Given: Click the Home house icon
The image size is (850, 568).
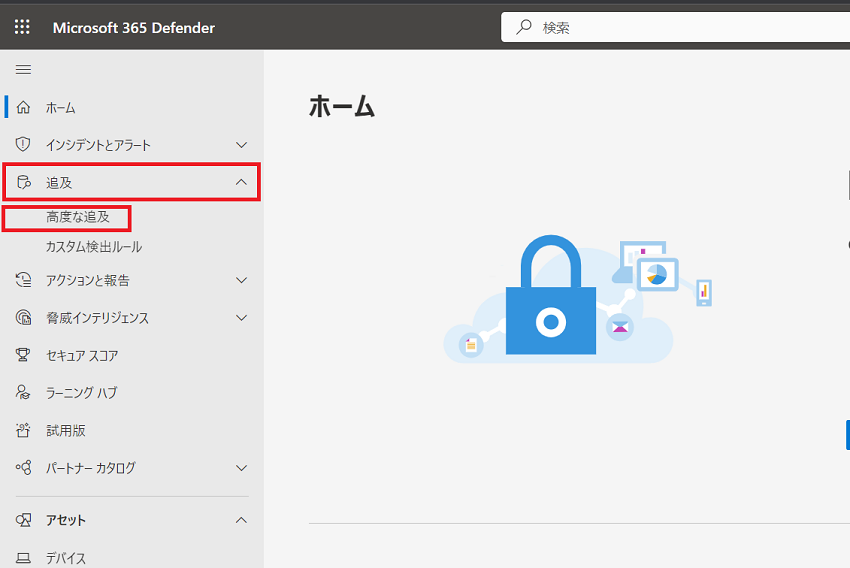Looking at the screenshot, I should 23,107.
